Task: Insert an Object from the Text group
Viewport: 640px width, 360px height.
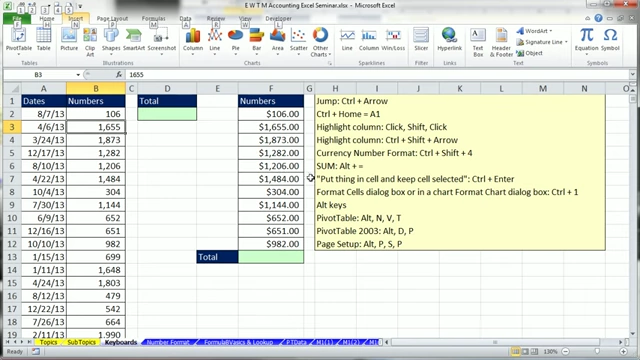Action: point(529,53)
